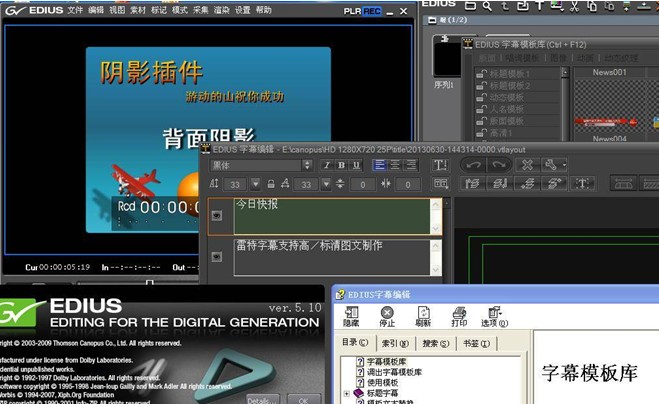This screenshot has width=659, height=404.
Task: Click the OK button on EDIUS about dialog
Action: pyautogui.click(x=303, y=400)
